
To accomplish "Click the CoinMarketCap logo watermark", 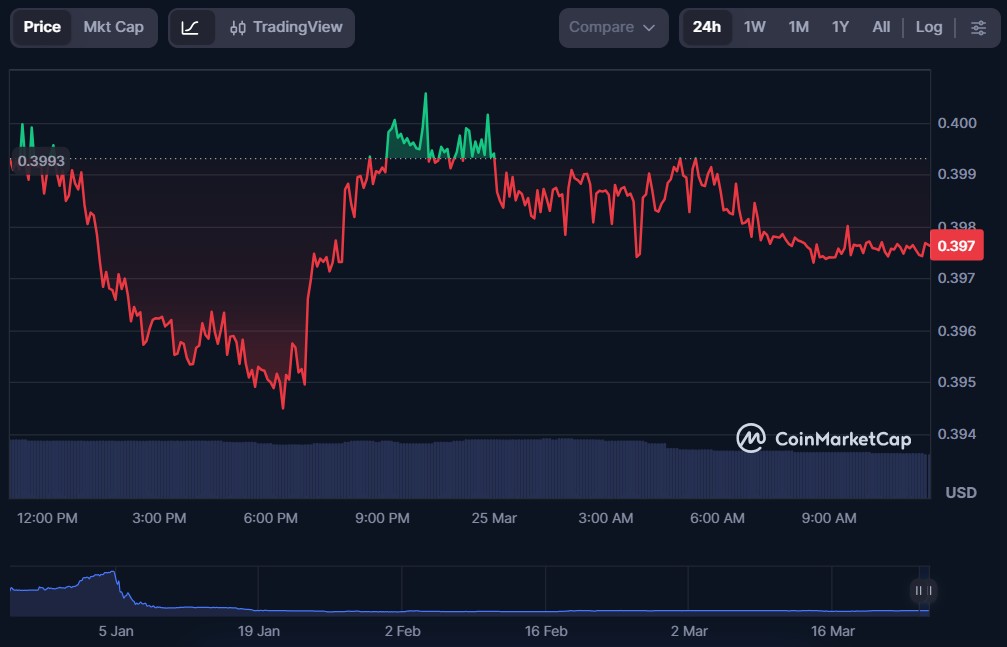I will (824, 438).
